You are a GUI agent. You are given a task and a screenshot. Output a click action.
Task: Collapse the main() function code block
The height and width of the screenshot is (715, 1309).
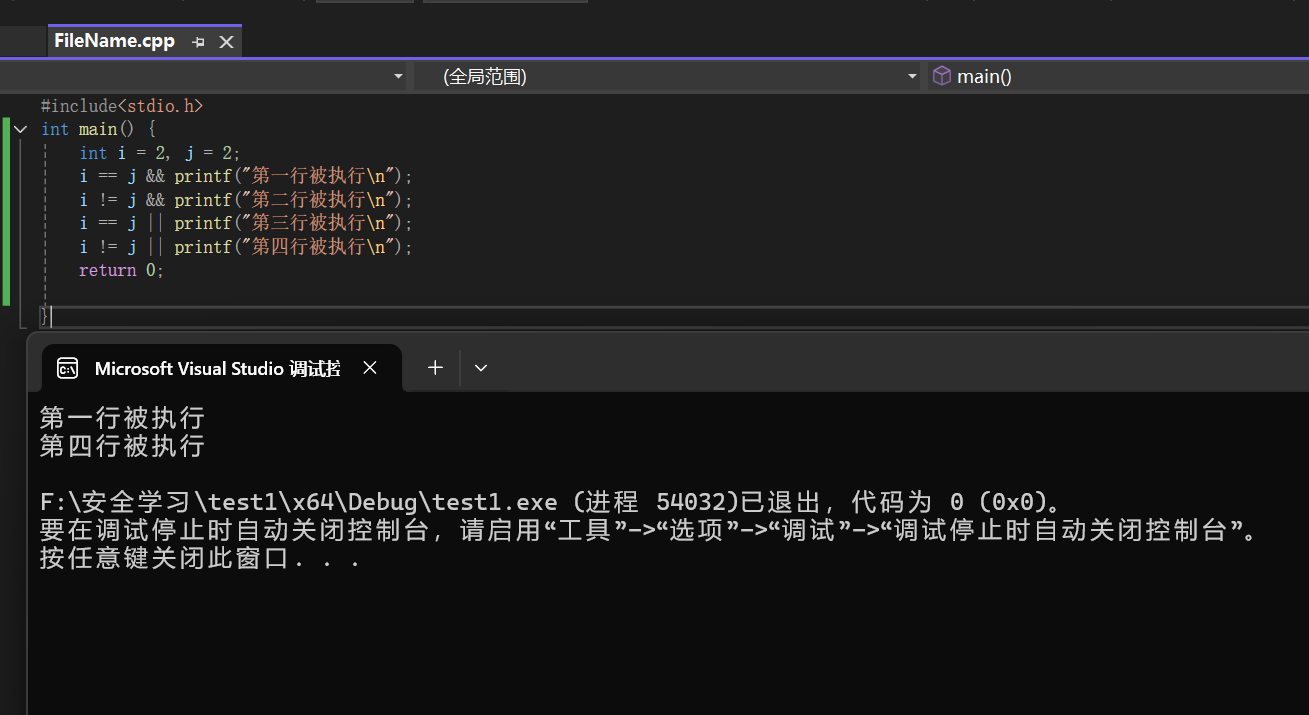tap(20, 129)
